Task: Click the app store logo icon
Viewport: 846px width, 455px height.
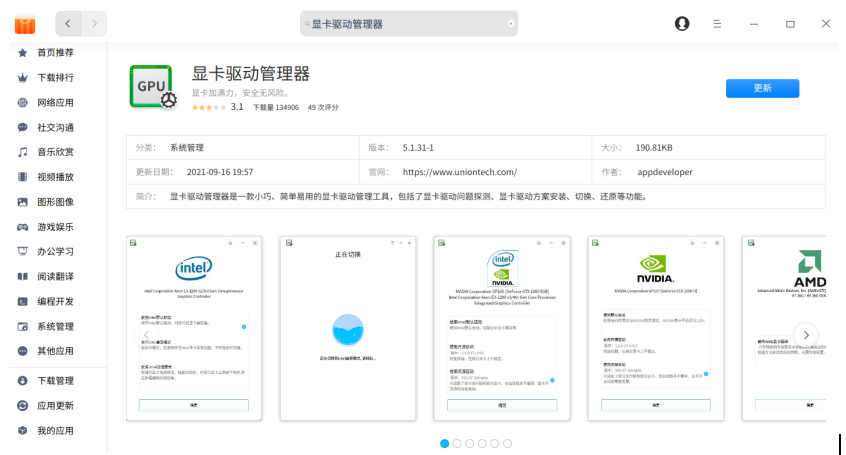Action: tap(25, 24)
